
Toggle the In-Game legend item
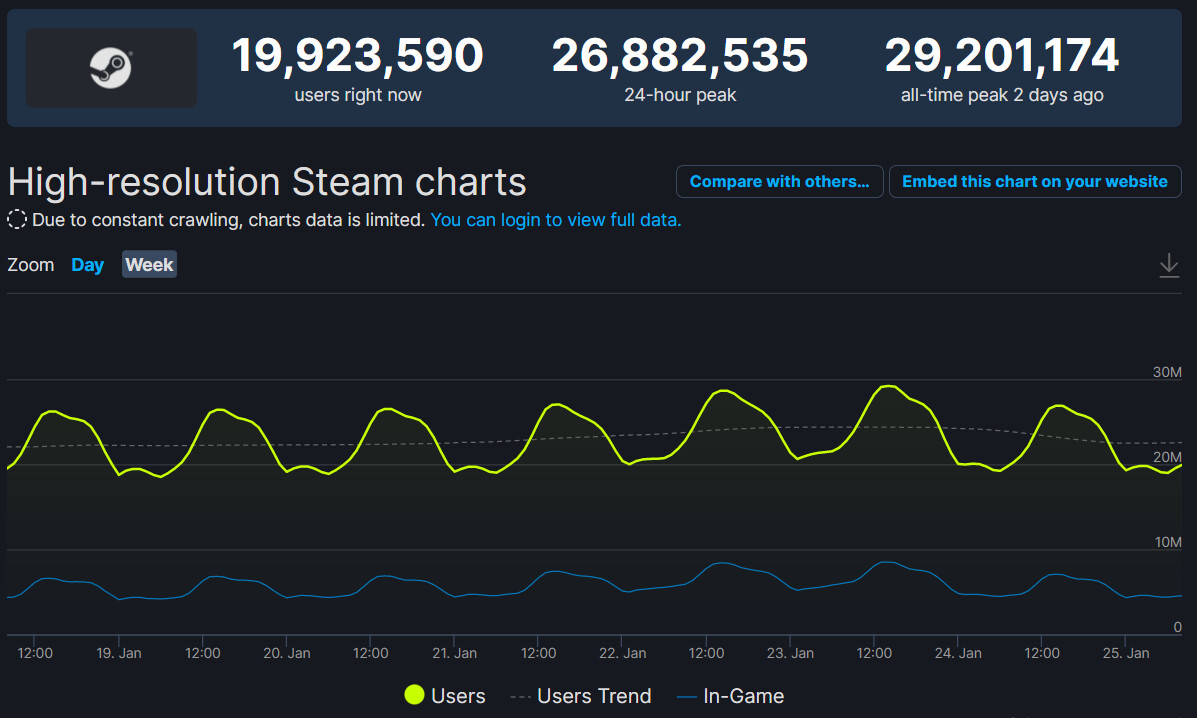[731, 696]
